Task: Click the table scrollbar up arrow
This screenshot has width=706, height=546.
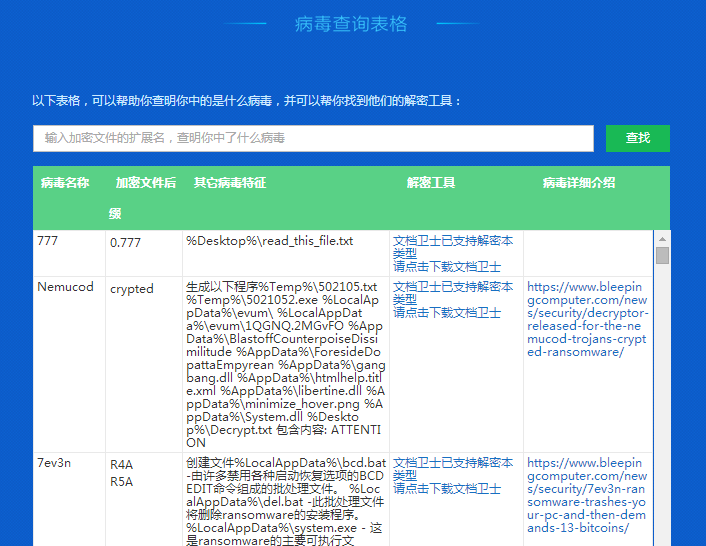Action: click(662, 239)
